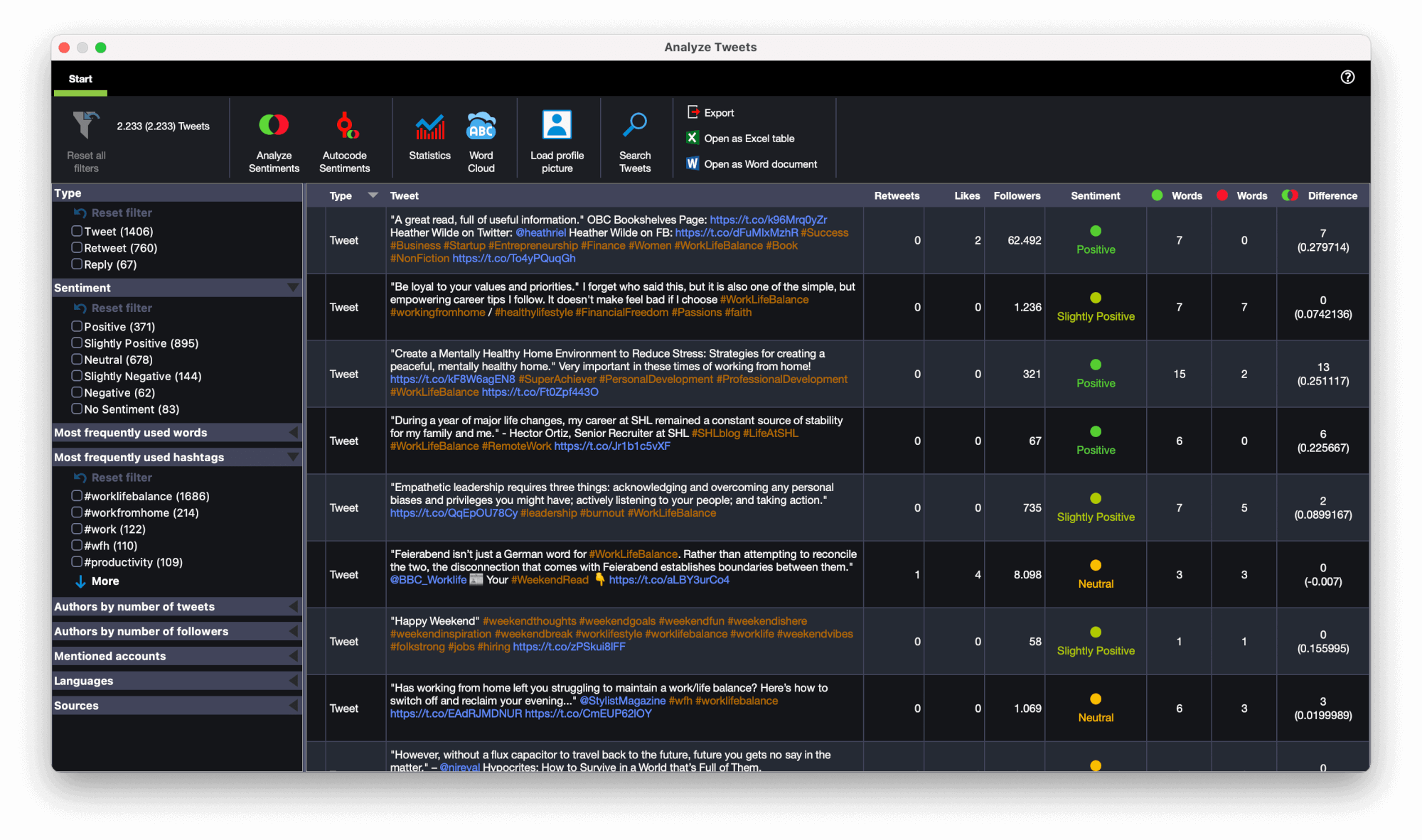Viewport: 1422px width, 840px height.
Task: Toggle Neutral (678) checkbox
Action: [x=77, y=359]
